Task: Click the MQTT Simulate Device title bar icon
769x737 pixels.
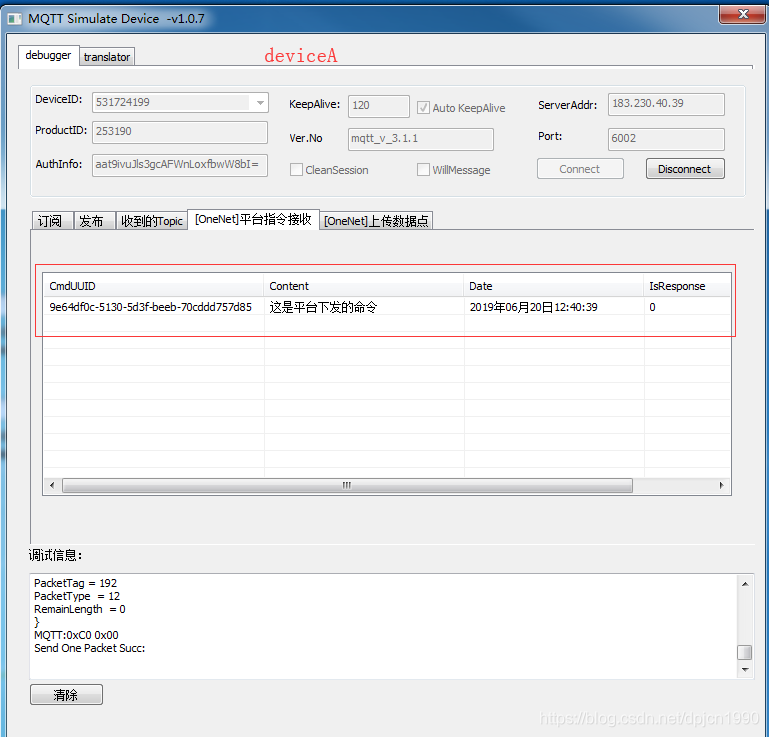Action: [x=15, y=19]
